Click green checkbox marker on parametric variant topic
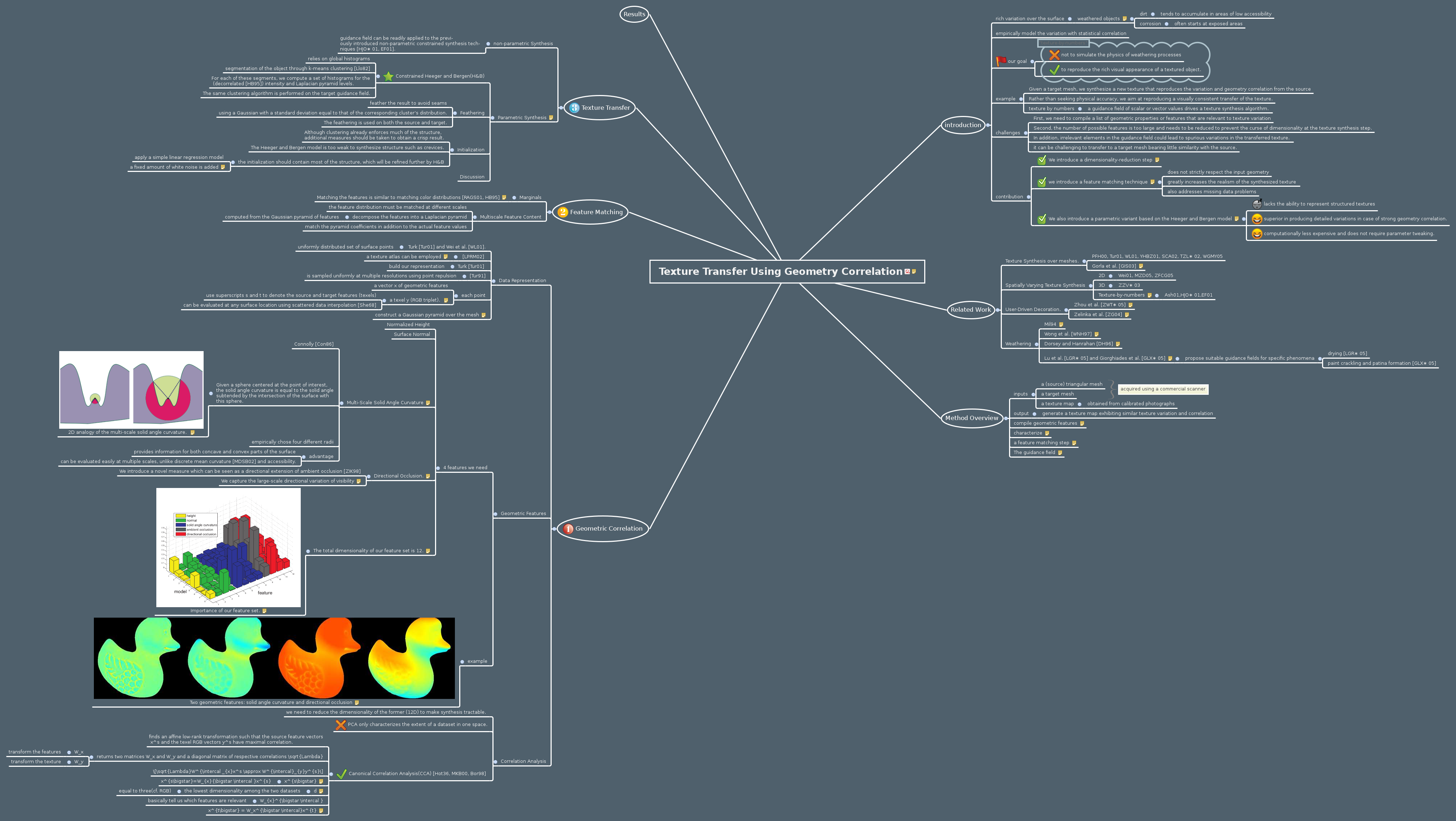1456x821 pixels. coord(1042,219)
